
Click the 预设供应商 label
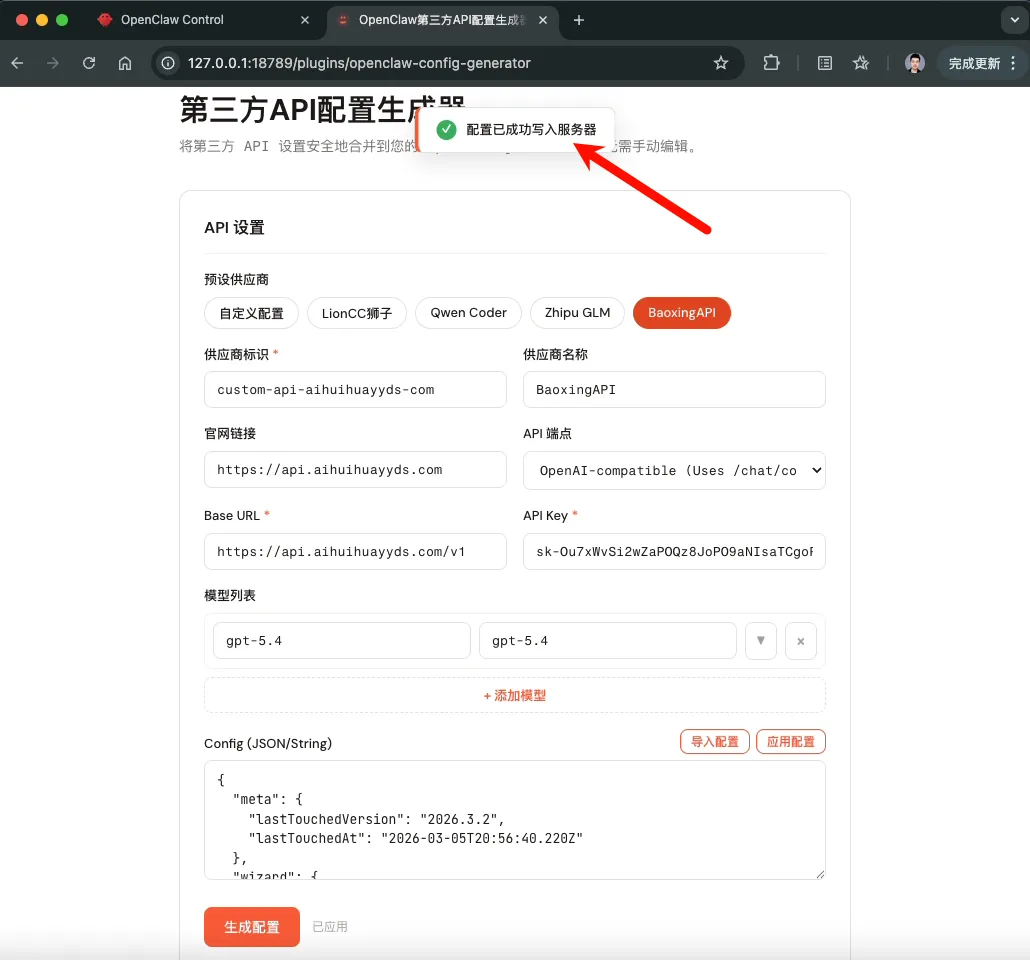[x=236, y=280]
